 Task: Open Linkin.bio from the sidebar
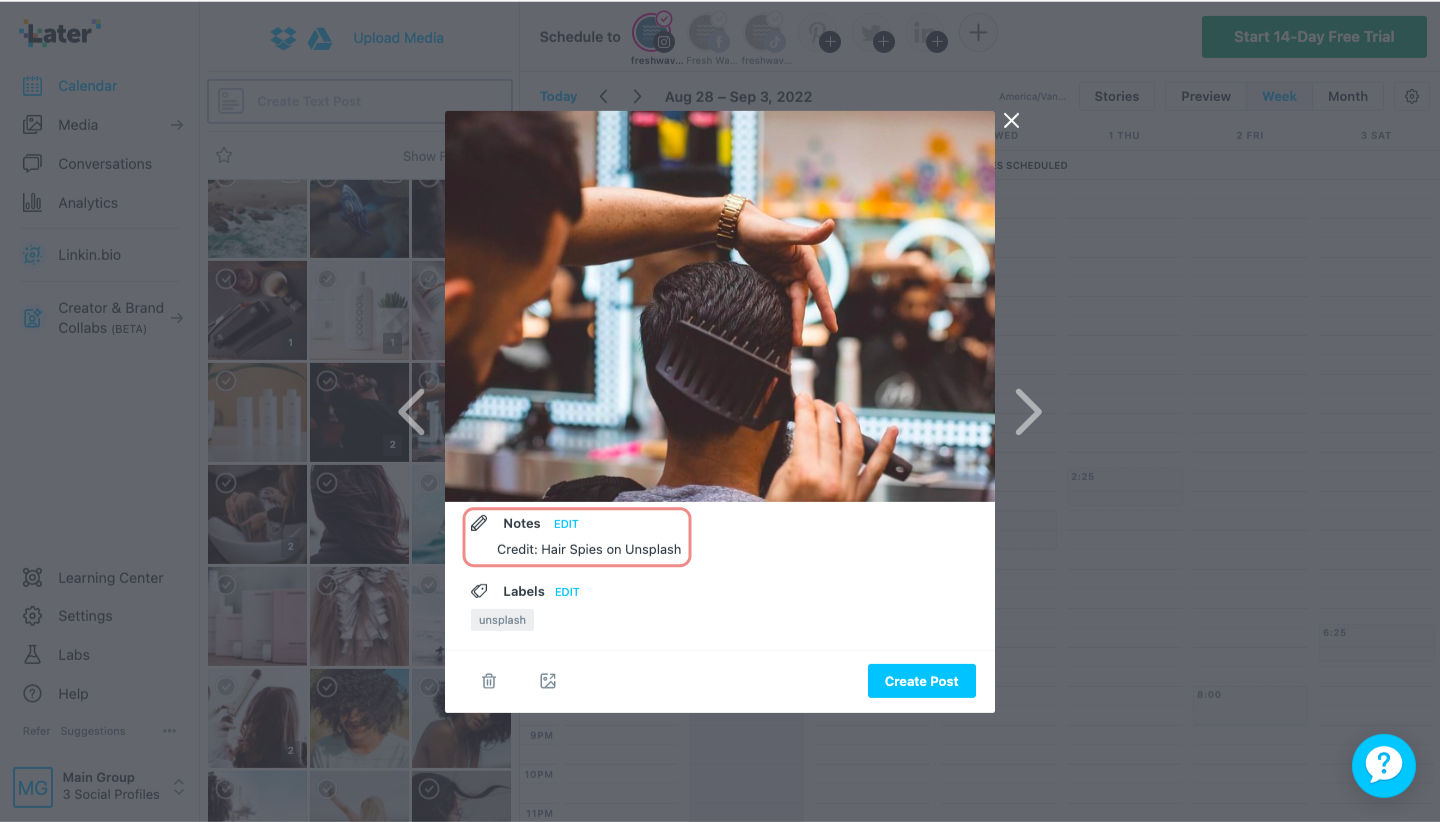pyautogui.click(x=72, y=255)
